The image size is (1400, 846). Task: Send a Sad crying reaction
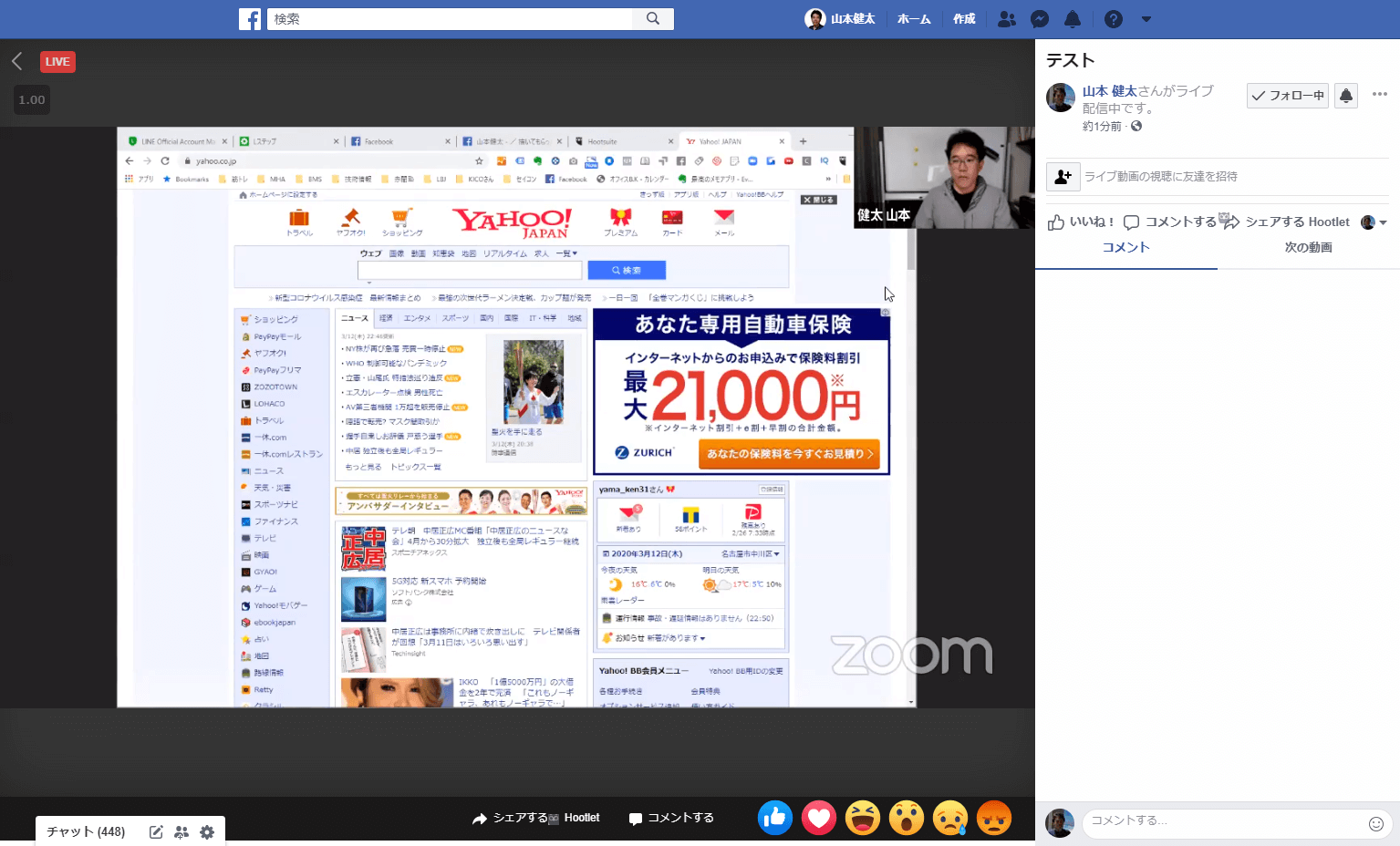950,819
